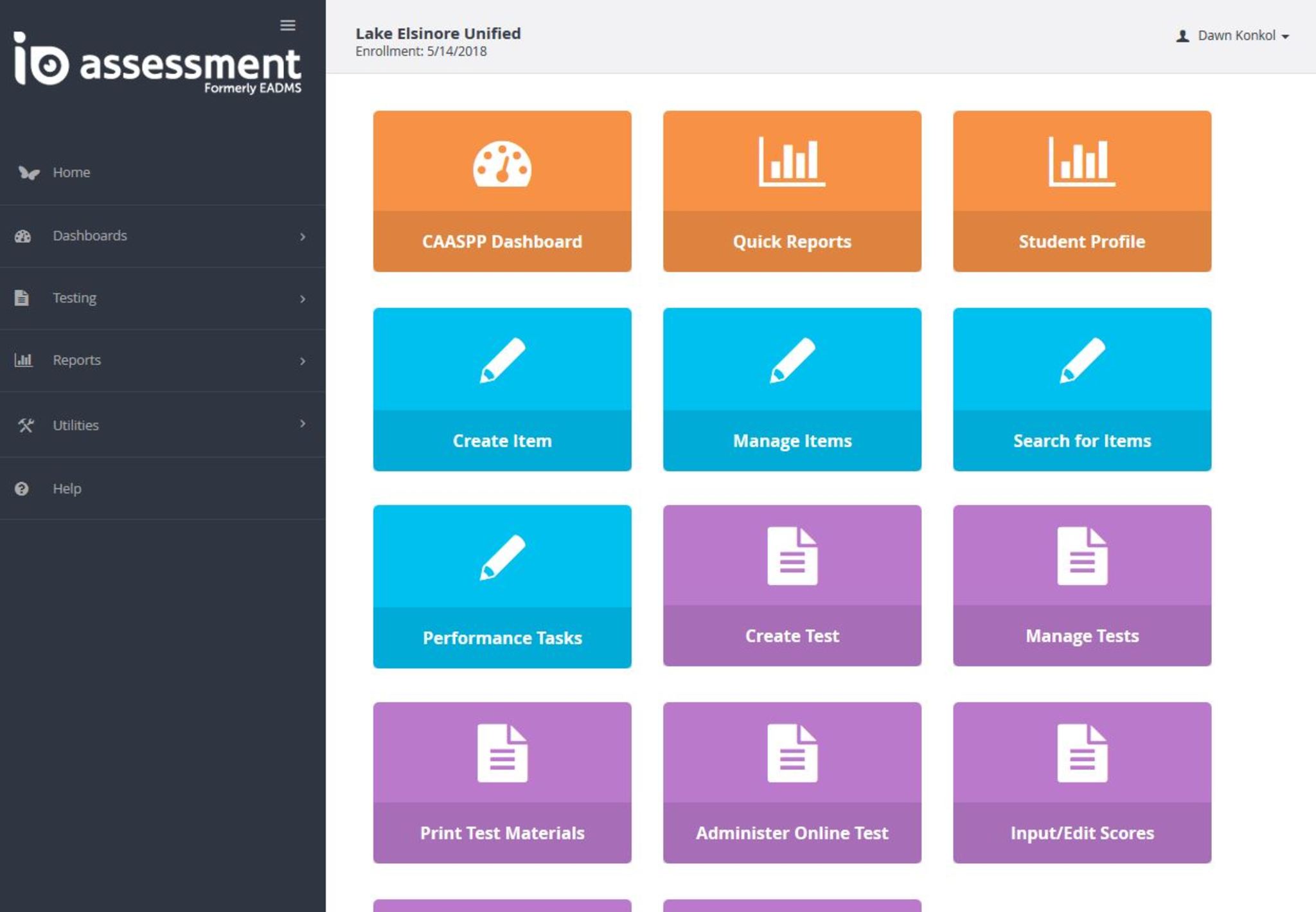Expand the Utilities sidebar menu

[76, 425]
